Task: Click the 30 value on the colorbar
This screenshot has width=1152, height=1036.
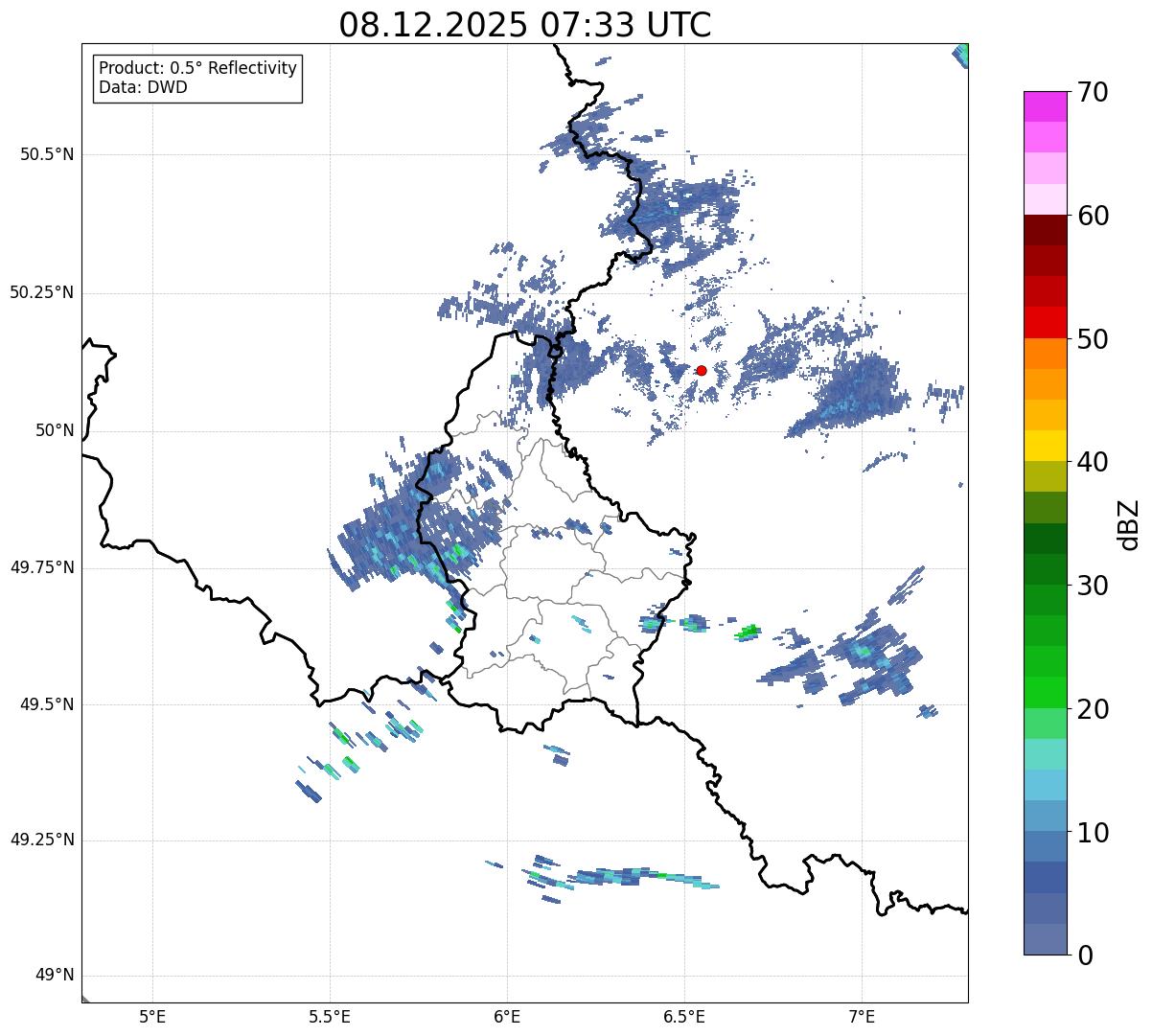Action: [1093, 586]
